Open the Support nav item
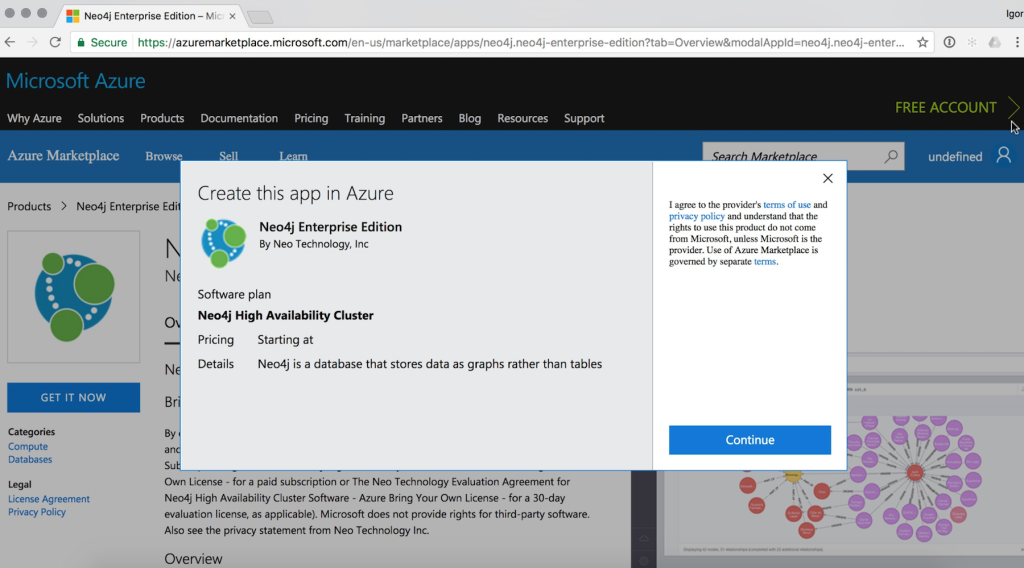 [584, 118]
